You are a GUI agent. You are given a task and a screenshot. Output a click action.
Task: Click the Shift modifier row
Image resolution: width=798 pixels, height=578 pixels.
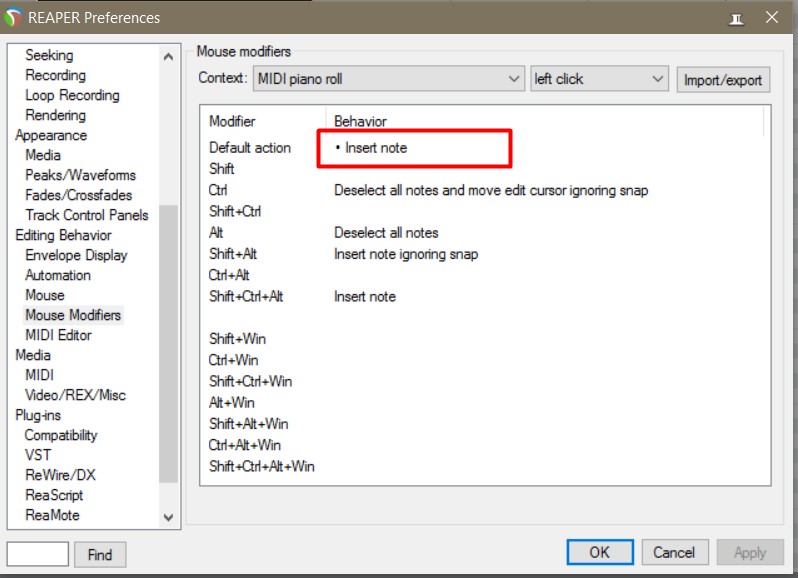(x=221, y=169)
